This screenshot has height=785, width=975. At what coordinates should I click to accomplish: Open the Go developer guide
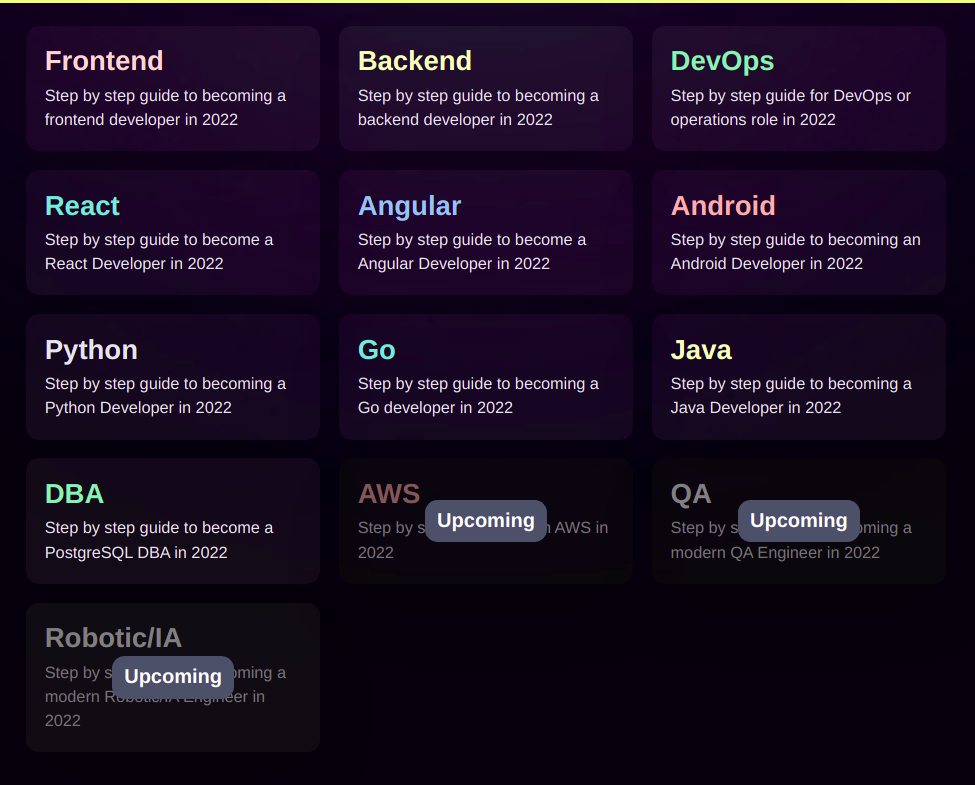(485, 376)
